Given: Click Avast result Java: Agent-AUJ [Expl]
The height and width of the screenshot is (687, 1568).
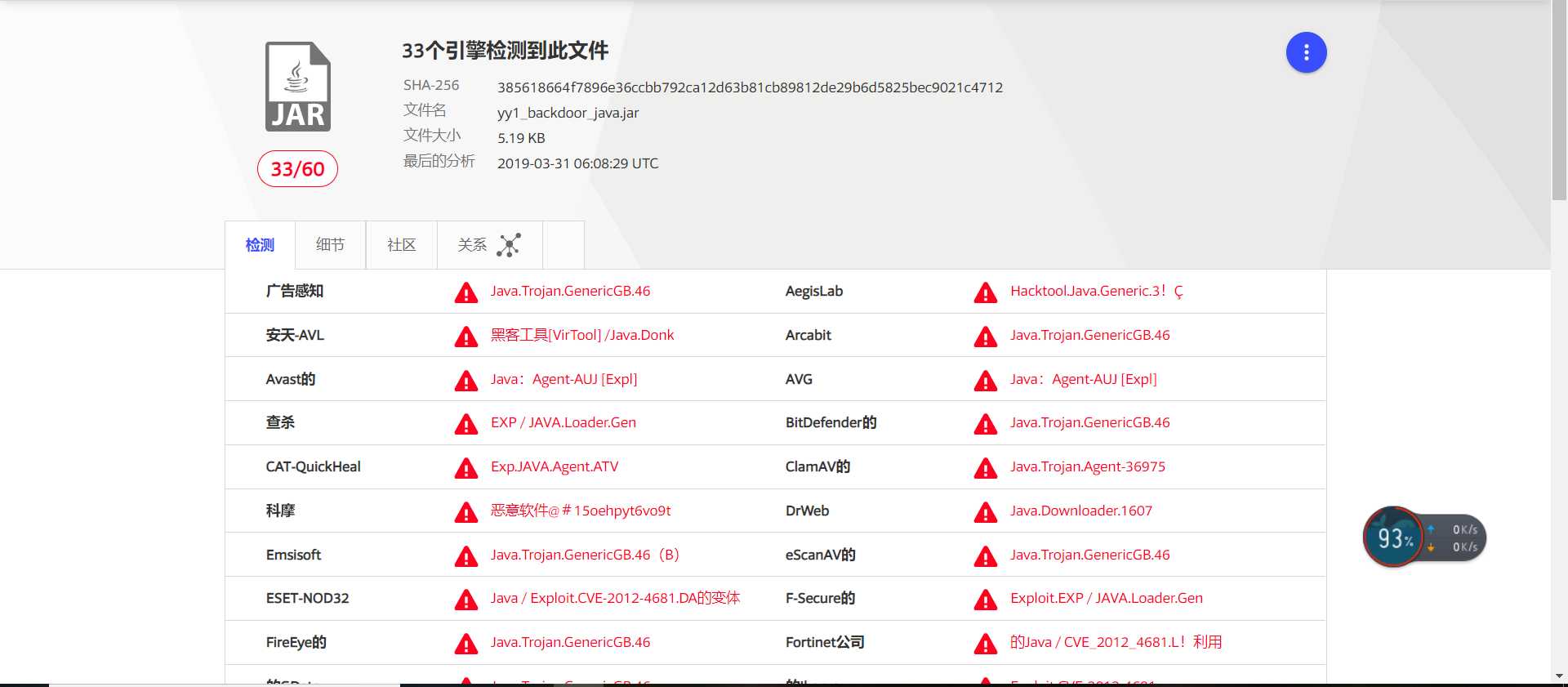Looking at the screenshot, I should (x=564, y=379).
